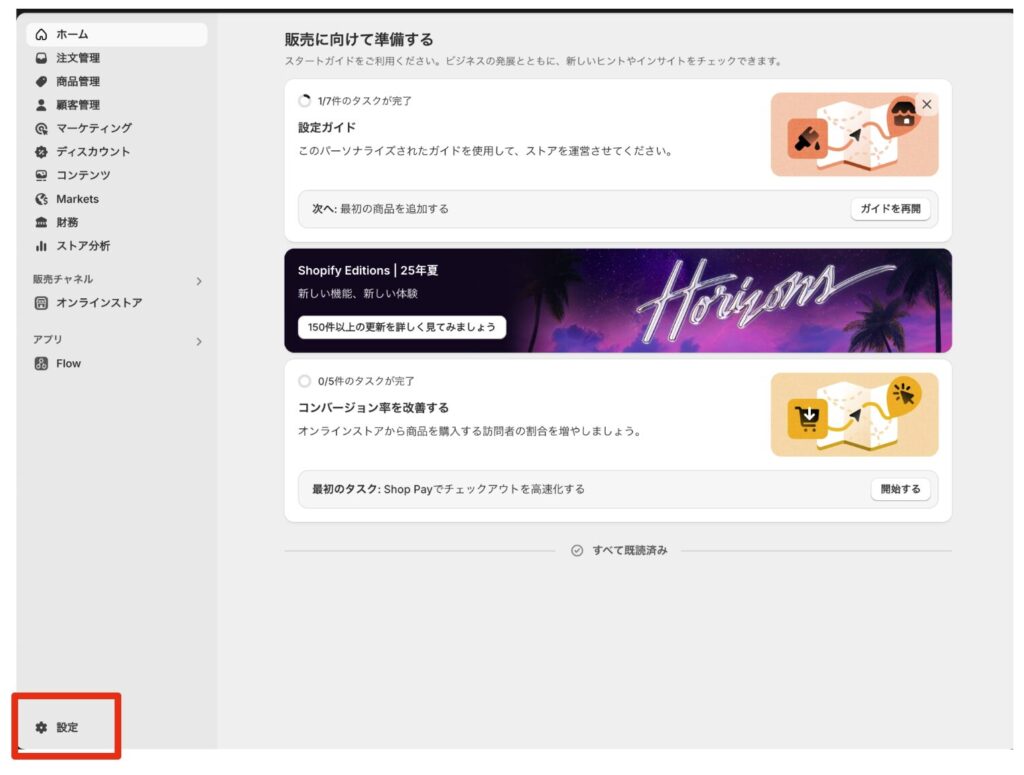The width and height of the screenshot is (1024, 775).
Task: Click the コンバージョン率を改善する card title
Action: [373, 407]
